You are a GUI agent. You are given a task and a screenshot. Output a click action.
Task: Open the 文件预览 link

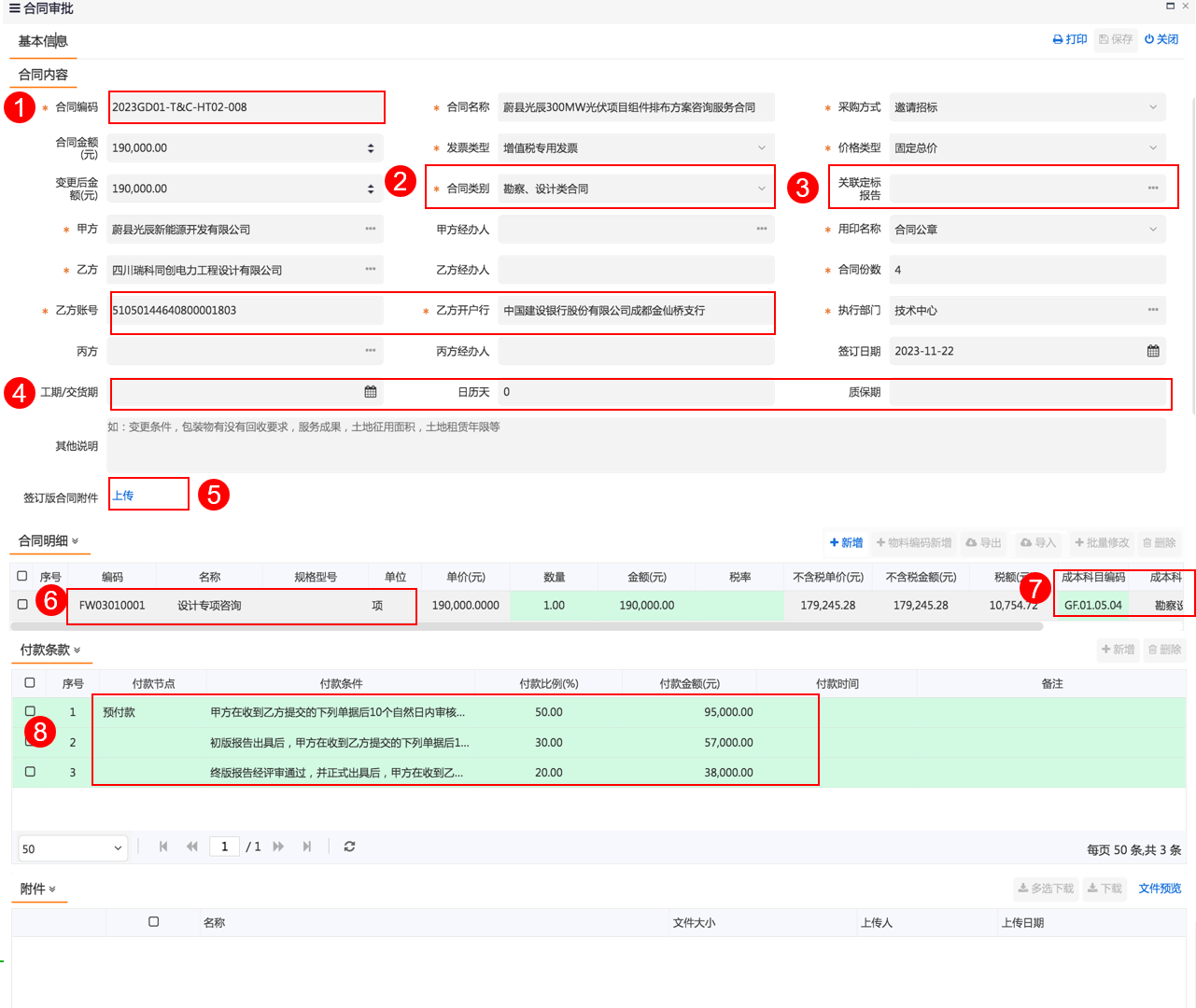(1160, 889)
